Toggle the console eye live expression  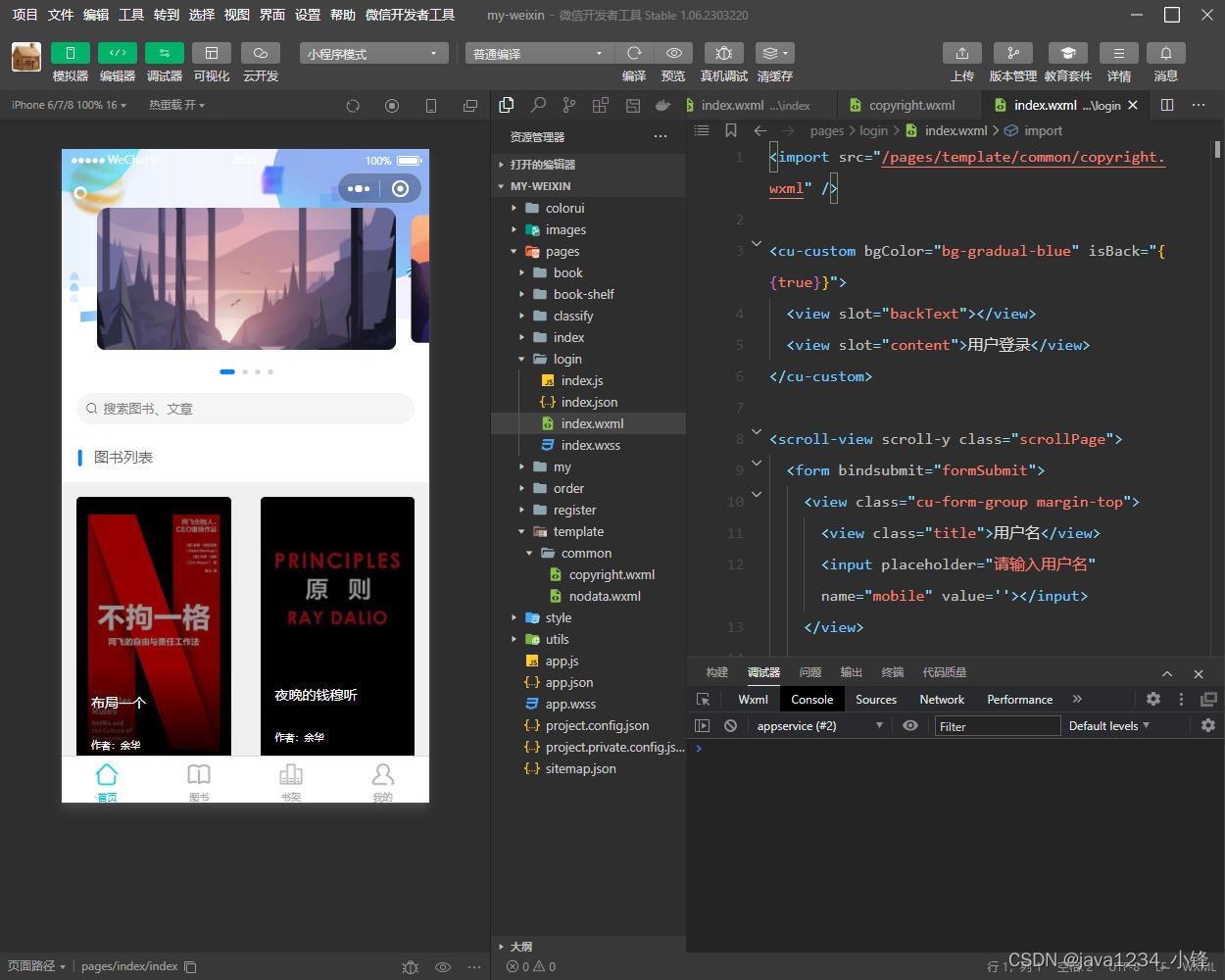pos(910,725)
